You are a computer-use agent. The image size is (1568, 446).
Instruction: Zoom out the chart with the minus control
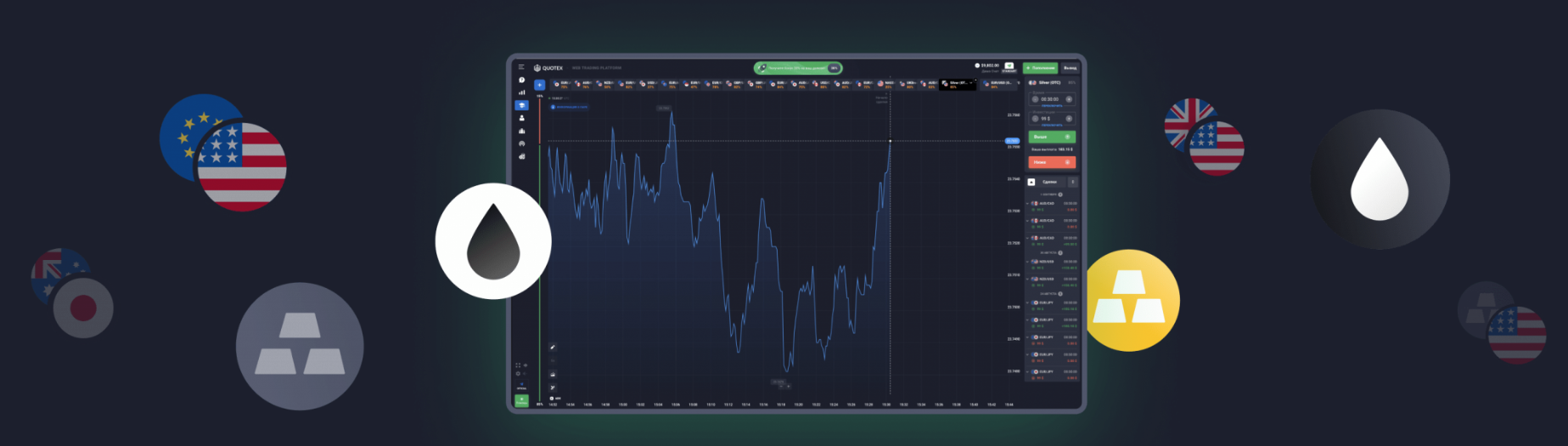(x=781, y=387)
